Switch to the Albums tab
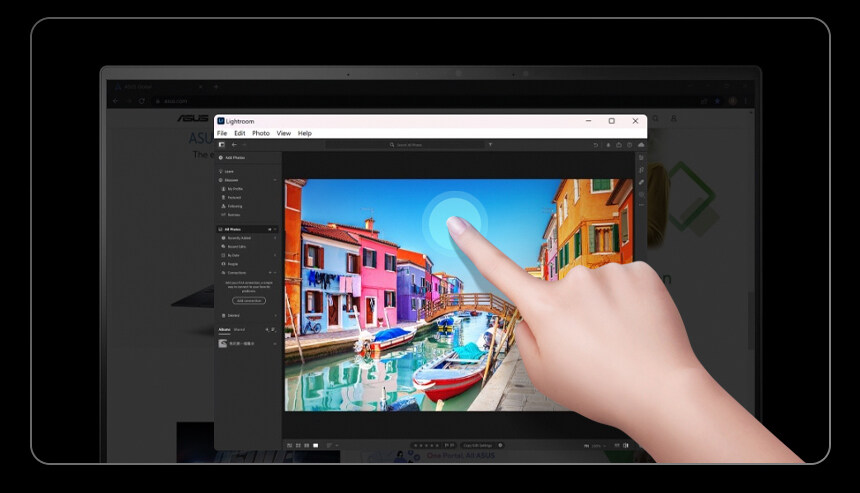 point(224,330)
